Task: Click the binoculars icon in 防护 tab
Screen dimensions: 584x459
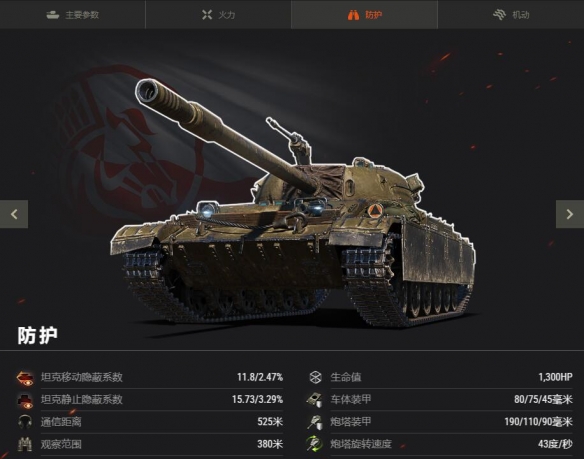Action: click(x=353, y=15)
